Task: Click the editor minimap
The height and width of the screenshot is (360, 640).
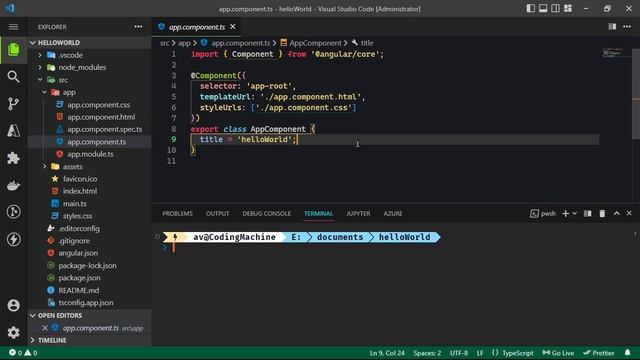Action: click(x=616, y=53)
